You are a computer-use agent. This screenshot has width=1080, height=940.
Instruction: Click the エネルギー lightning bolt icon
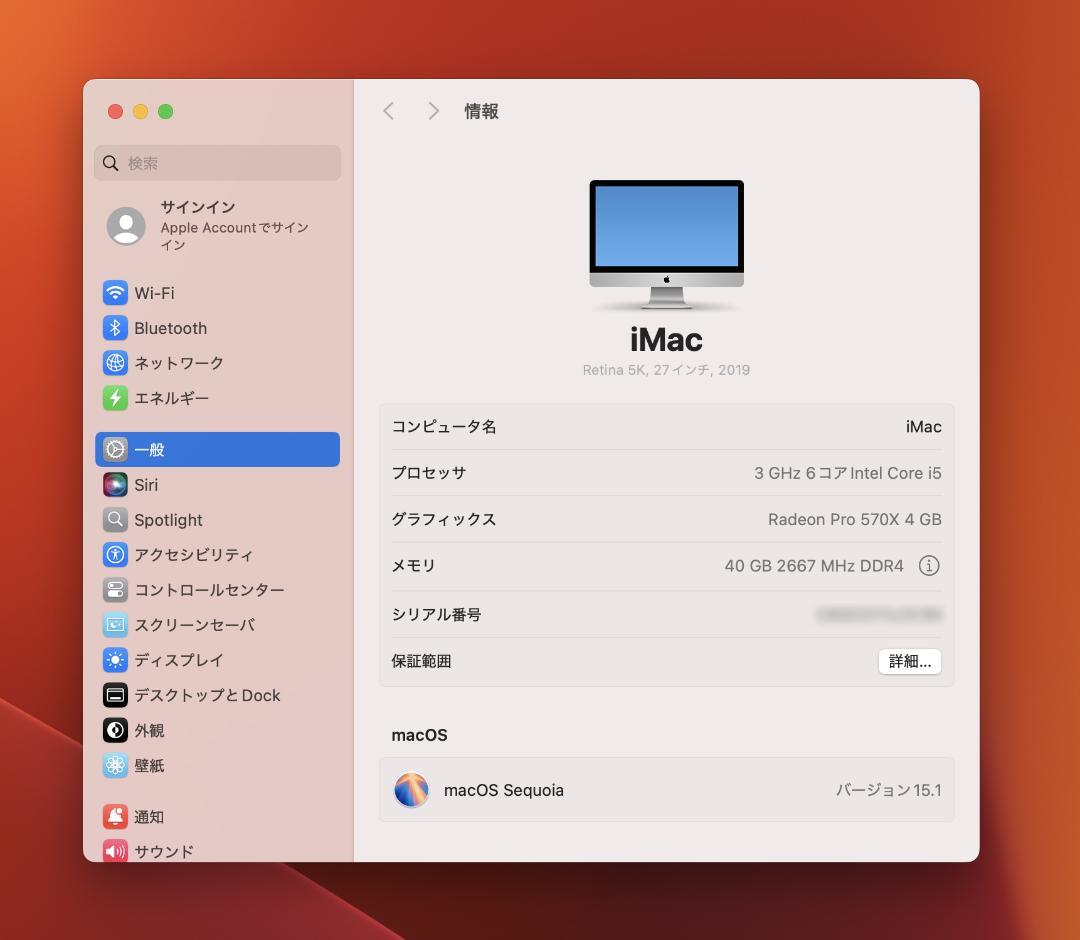(114, 397)
